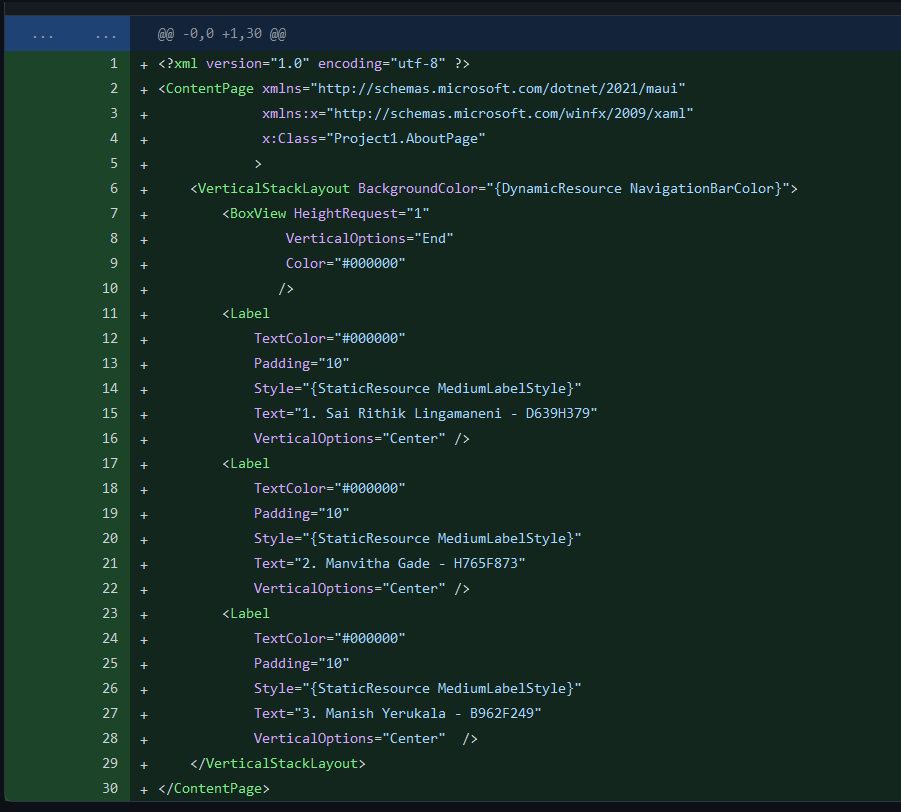The height and width of the screenshot is (812, 901).
Task: Click the MediumLabelStyle Style attribute on line 26
Action: point(418,688)
